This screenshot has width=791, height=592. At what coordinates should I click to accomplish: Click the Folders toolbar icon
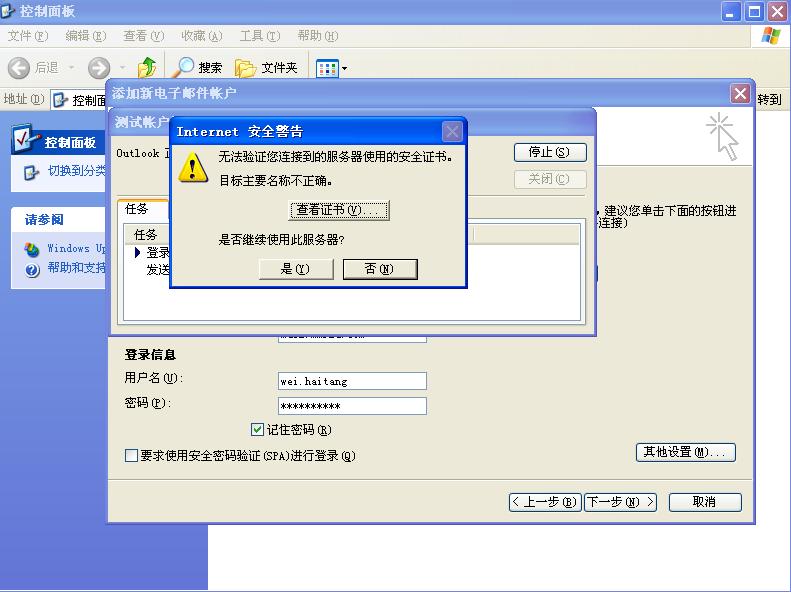(246, 68)
